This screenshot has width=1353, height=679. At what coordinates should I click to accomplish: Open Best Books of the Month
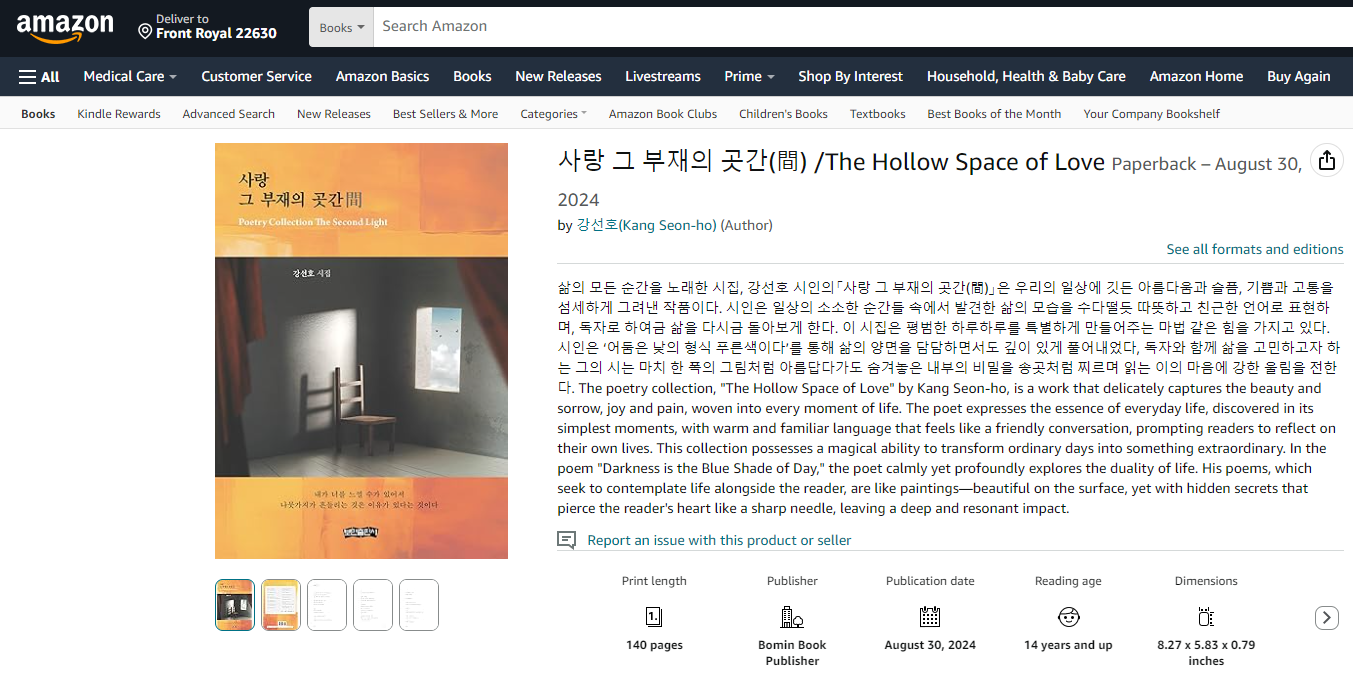pyautogui.click(x=994, y=114)
